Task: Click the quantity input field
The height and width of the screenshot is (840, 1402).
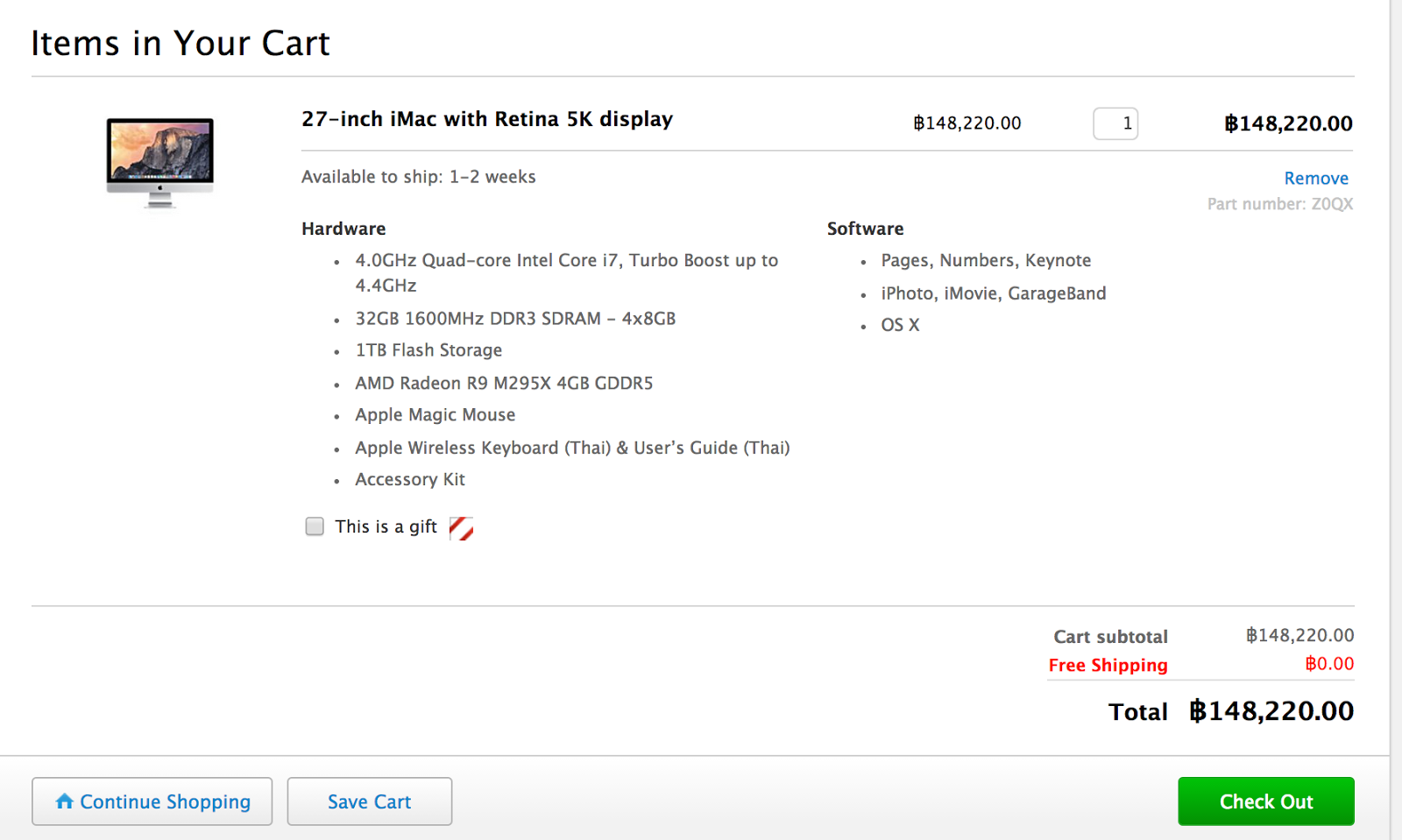Action: point(1115,124)
